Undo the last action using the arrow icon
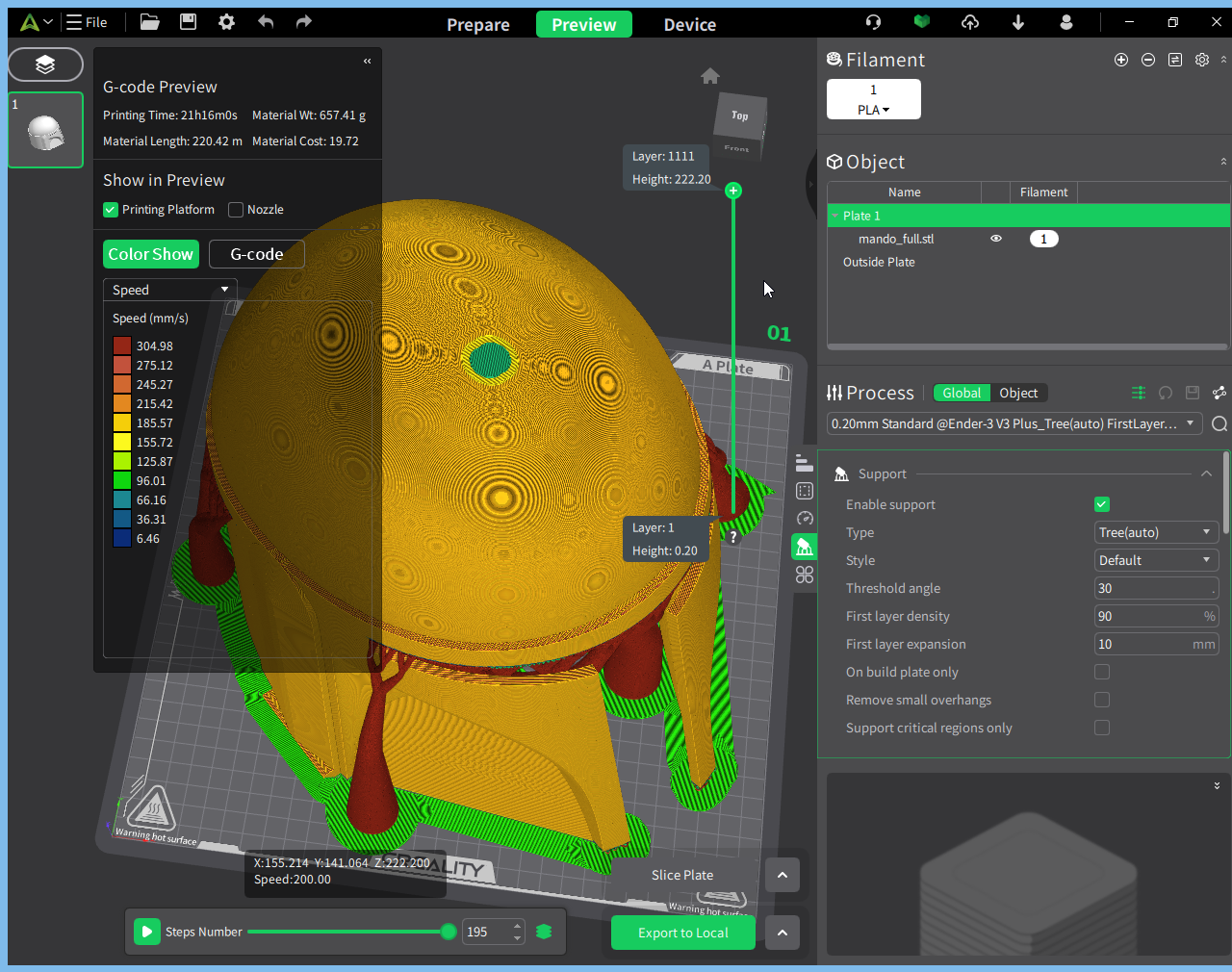Image resolution: width=1232 pixels, height=972 pixels. pos(266,22)
